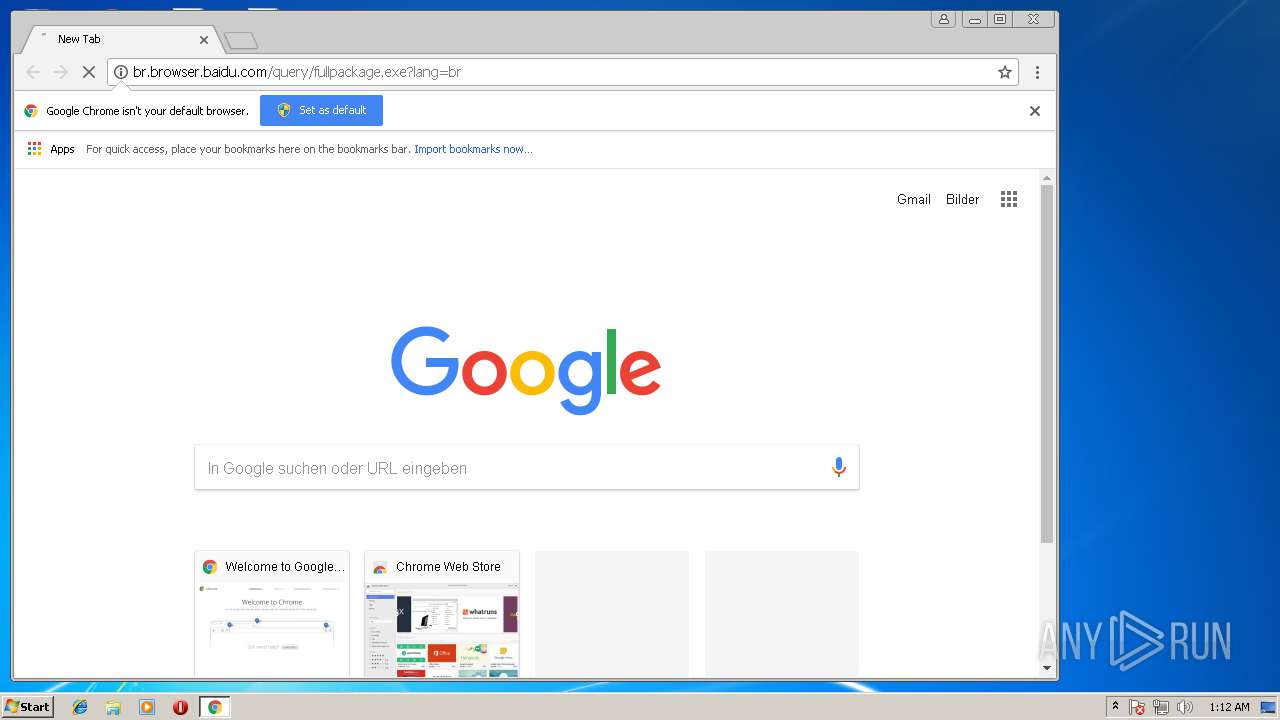Viewport: 1280px width, 720px height.
Task: Start voice search with the microphone
Action: pos(839,467)
